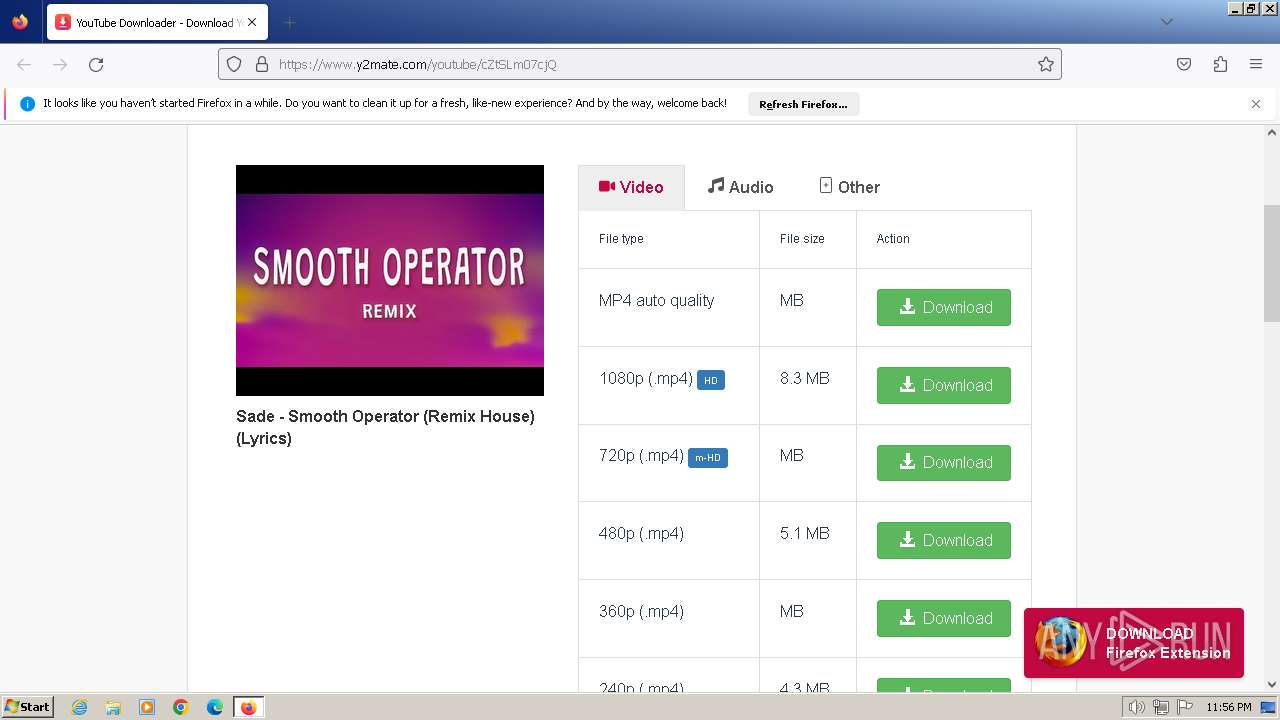Launch Microsoft Edge from the taskbar
This screenshot has width=1280, height=720.
click(x=215, y=707)
